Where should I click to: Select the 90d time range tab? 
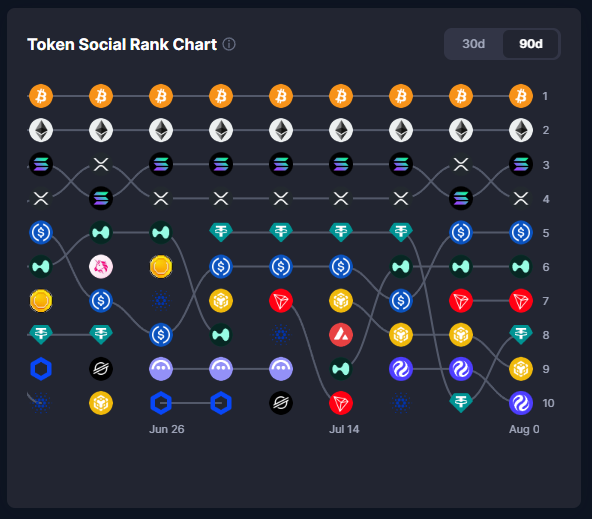coord(530,44)
